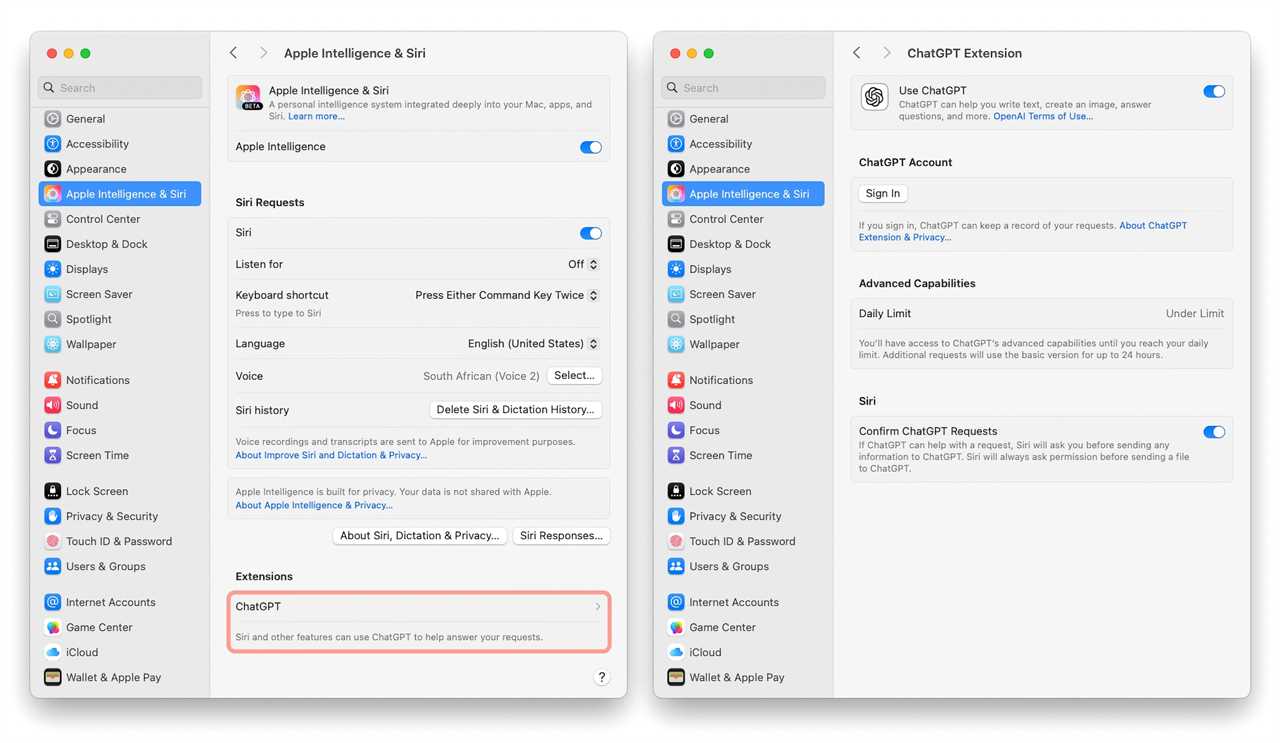Click Wallet & Apple Pay icon in right window
Image resolution: width=1280 pixels, height=743 pixels.
(x=676, y=677)
